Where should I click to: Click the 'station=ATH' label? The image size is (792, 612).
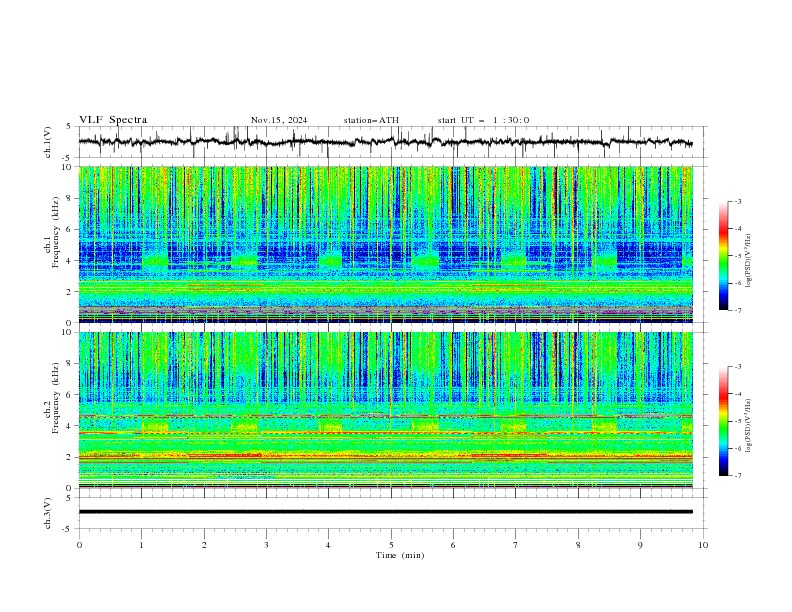point(371,120)
